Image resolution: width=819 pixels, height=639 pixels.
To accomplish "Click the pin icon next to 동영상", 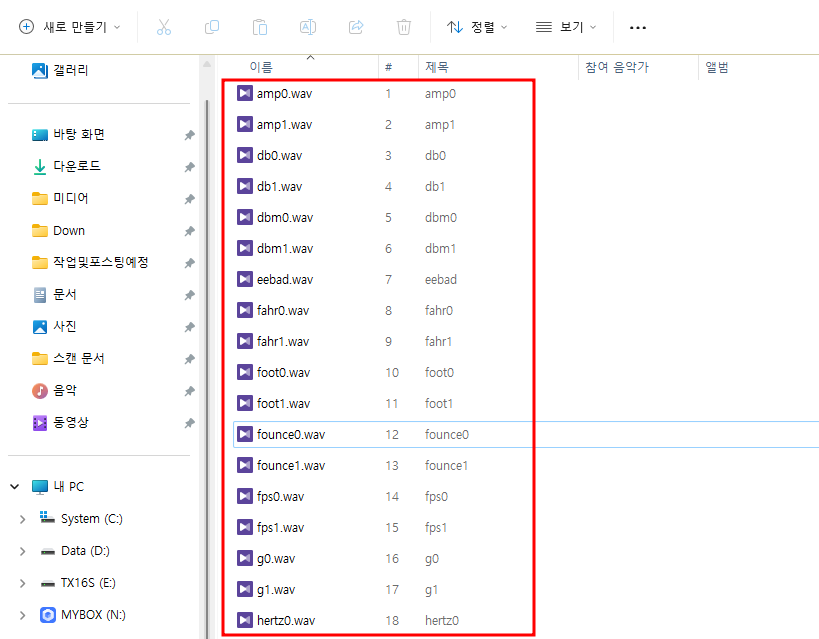I will 190,423.
